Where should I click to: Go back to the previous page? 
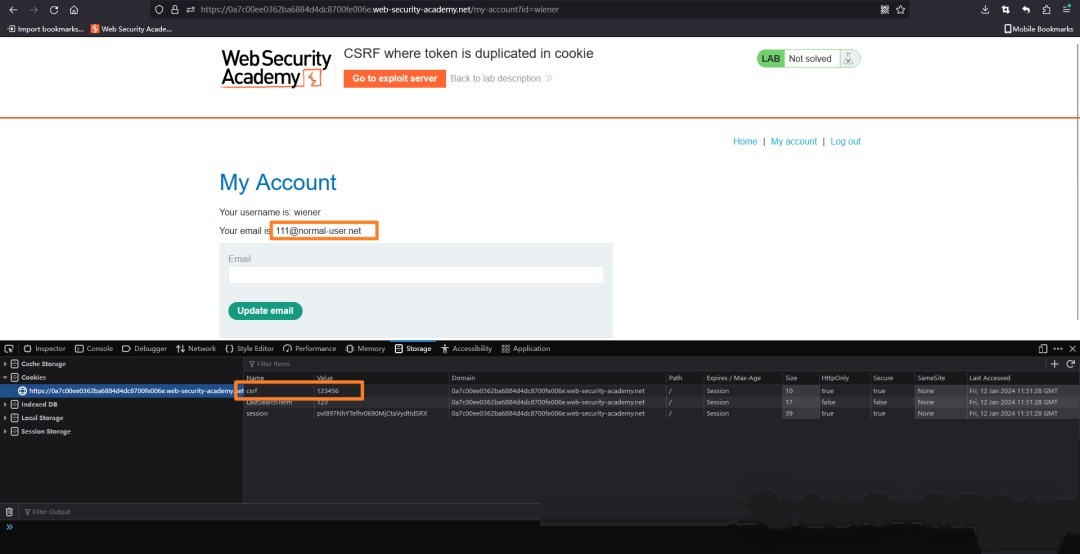tap(13, 10)
